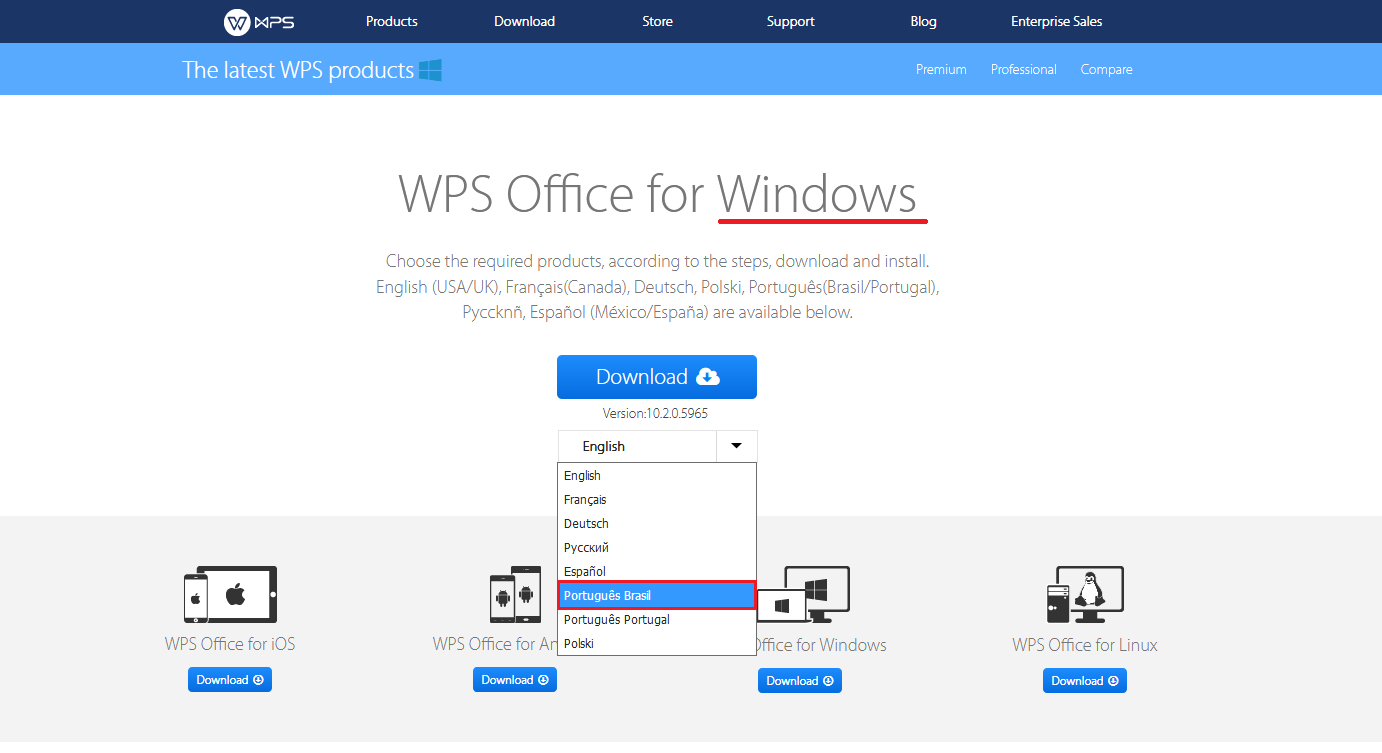The image size is (1382, 753).
Task: Open the Products menu
Action: pos(391,21)
